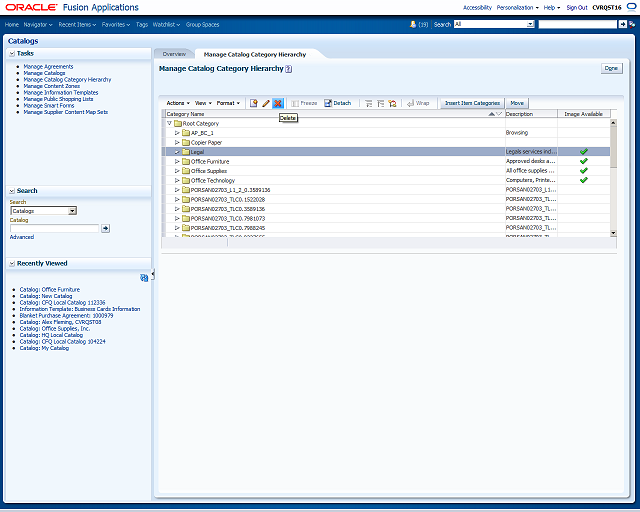Click the show-as-top hierarchy icon

pyautogui.click(x=393, y=103)
